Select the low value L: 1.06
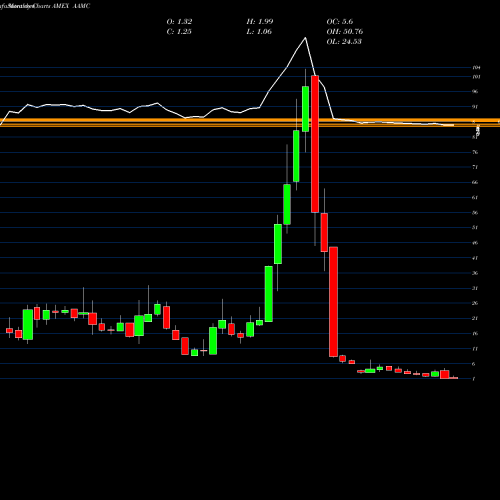500x500 pixels. click(x=259, y=32)
